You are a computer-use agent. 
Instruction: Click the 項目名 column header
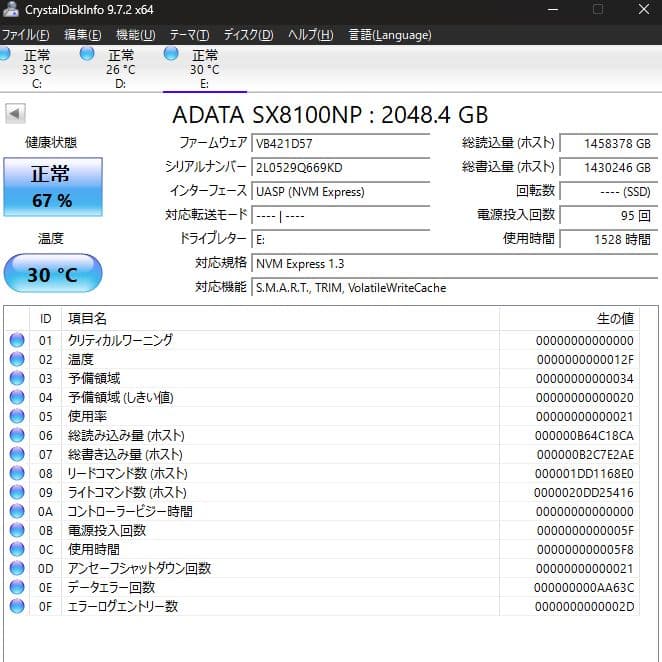pos(280,319)
